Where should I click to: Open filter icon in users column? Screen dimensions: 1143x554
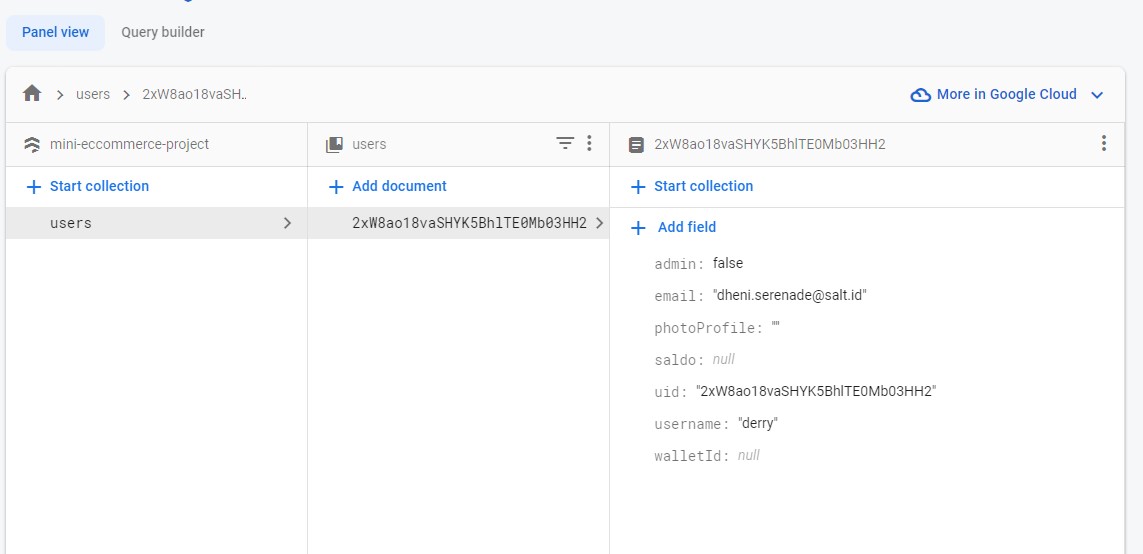coord(565,143)
